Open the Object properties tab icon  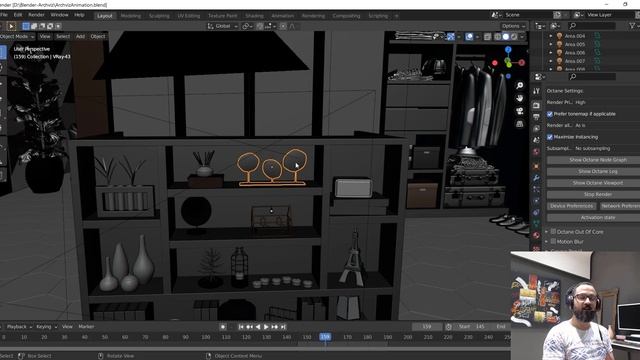pos(536,167)
